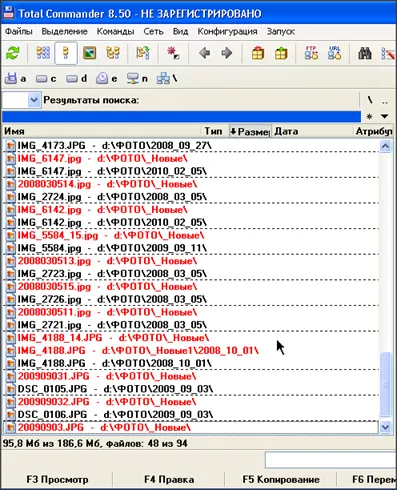
Task: Click the Total Commander title bar icon
Action: [9, 13]
